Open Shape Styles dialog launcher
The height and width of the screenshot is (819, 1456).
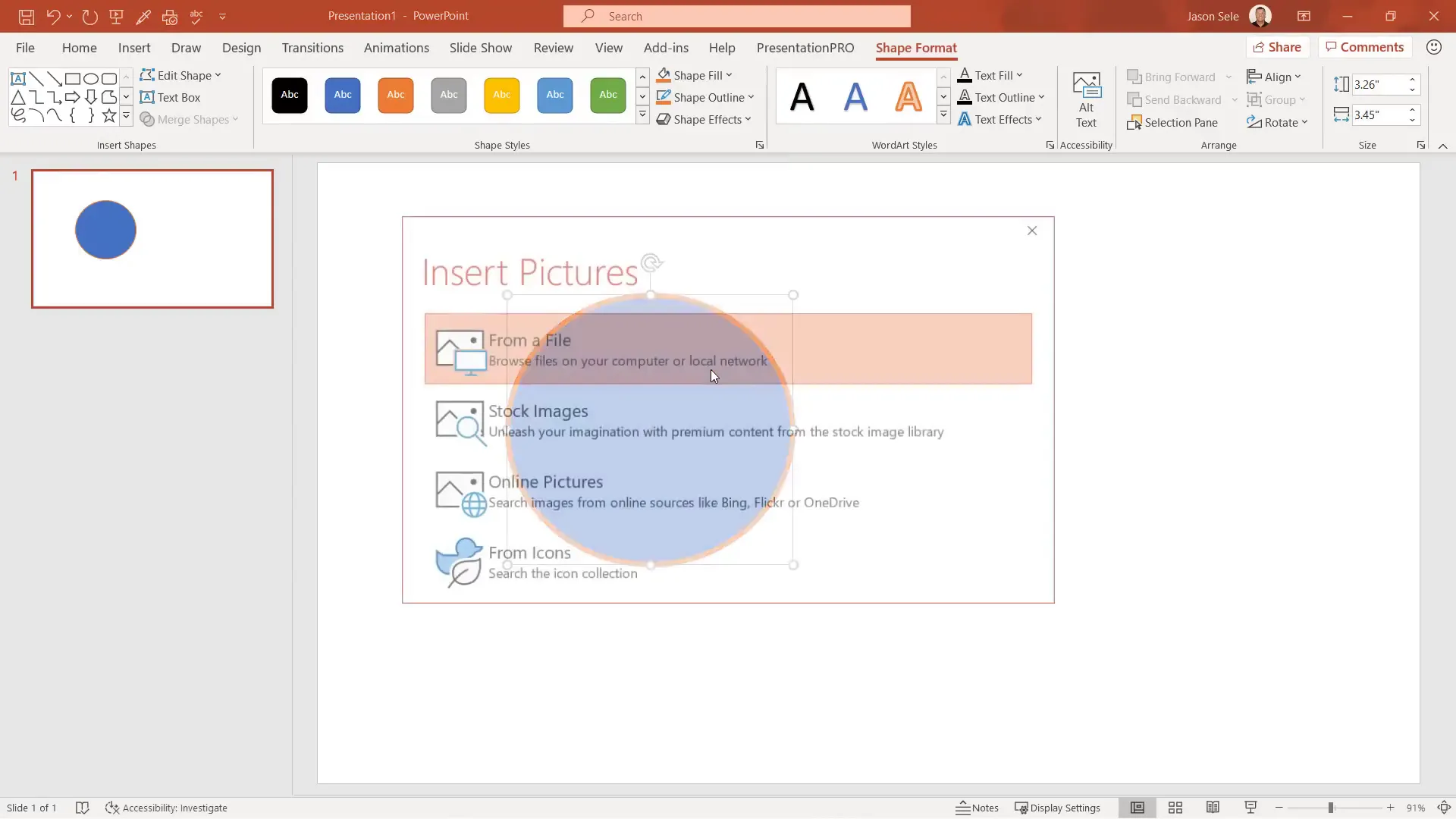[759, 145]
